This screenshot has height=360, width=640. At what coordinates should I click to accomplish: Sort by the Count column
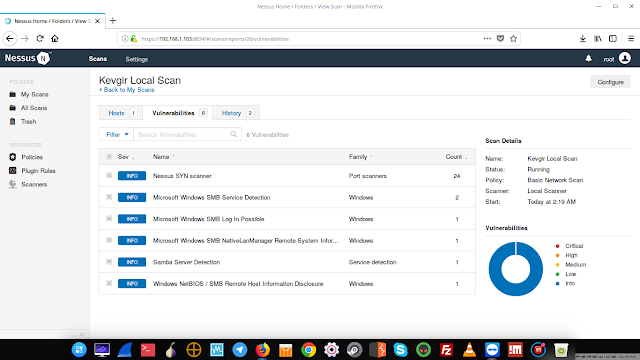point(456,157)
